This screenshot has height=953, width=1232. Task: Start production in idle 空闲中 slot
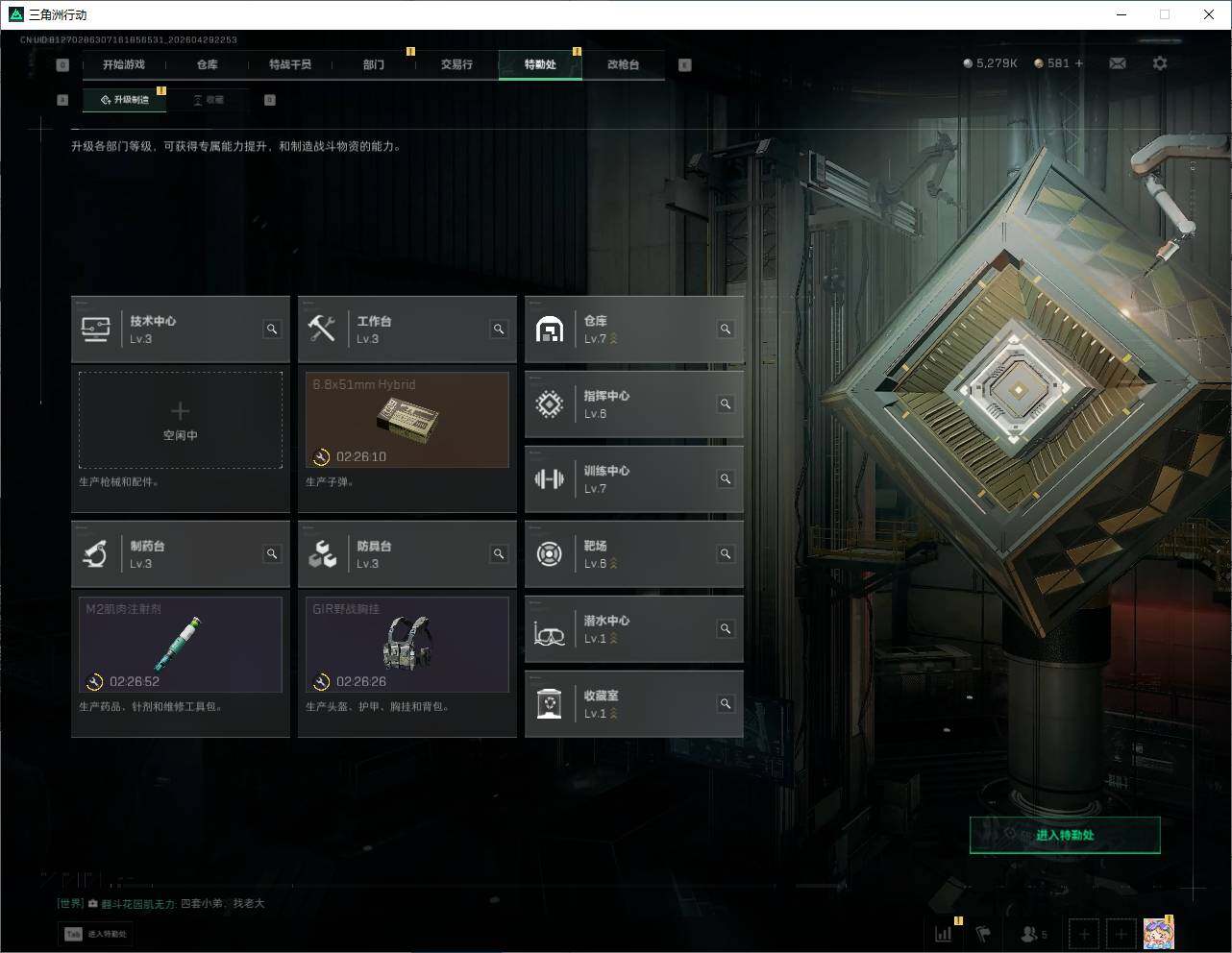click(181, 420)
